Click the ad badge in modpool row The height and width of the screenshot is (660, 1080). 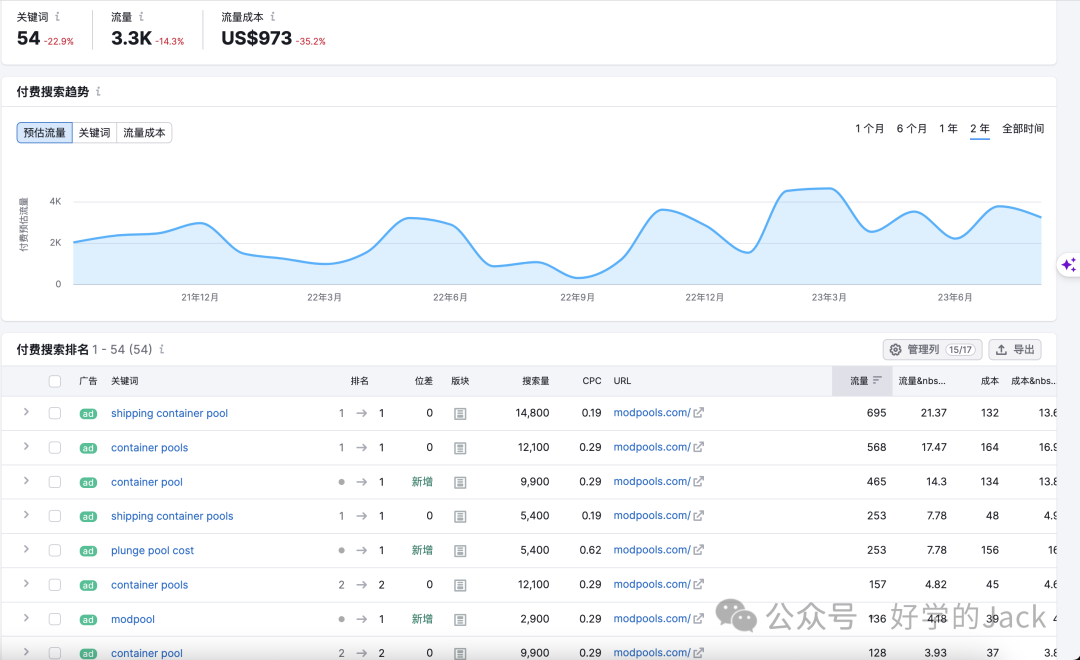[x=88, y=620]
